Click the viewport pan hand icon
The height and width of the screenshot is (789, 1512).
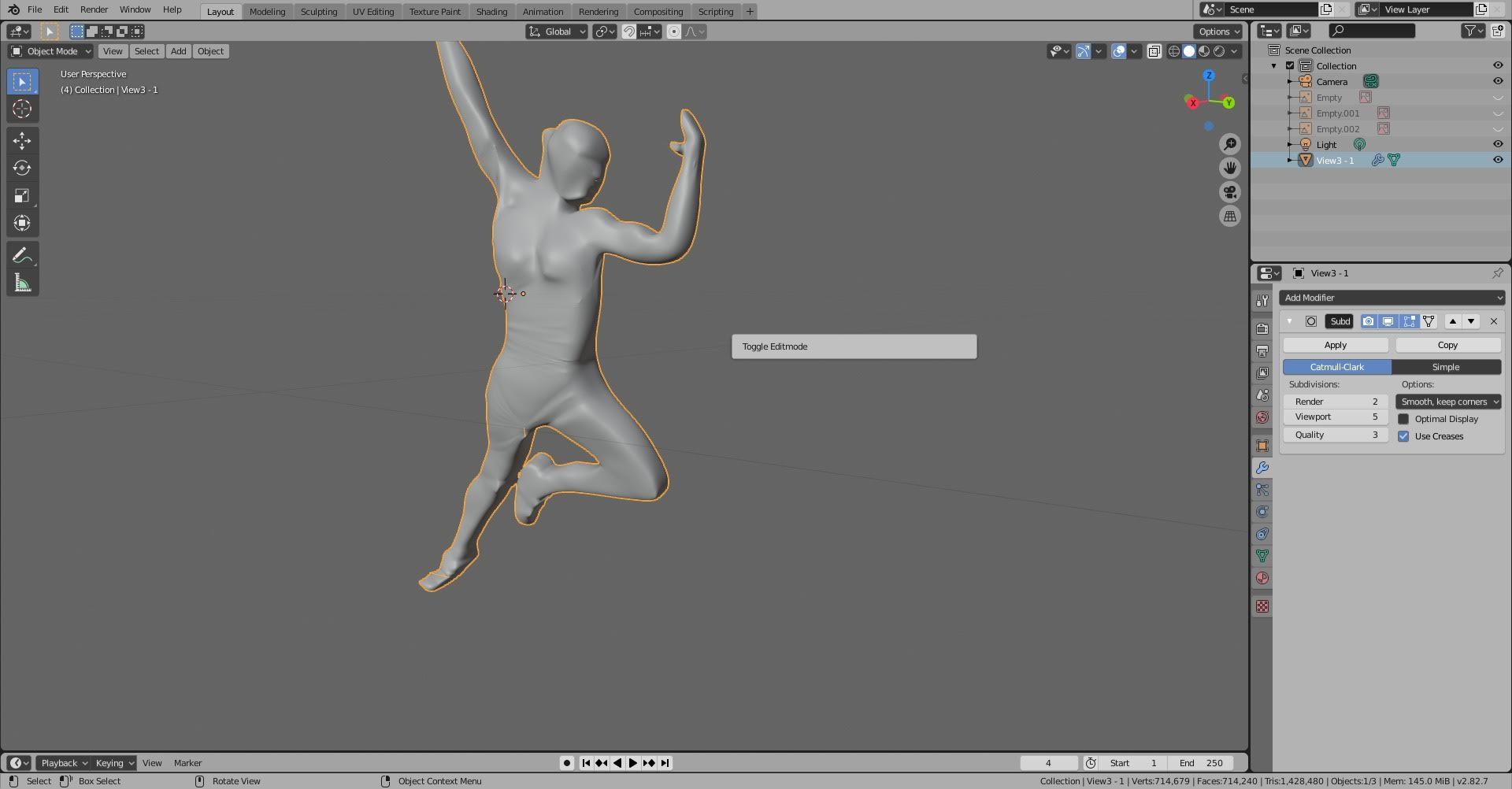pos(1230,168)
